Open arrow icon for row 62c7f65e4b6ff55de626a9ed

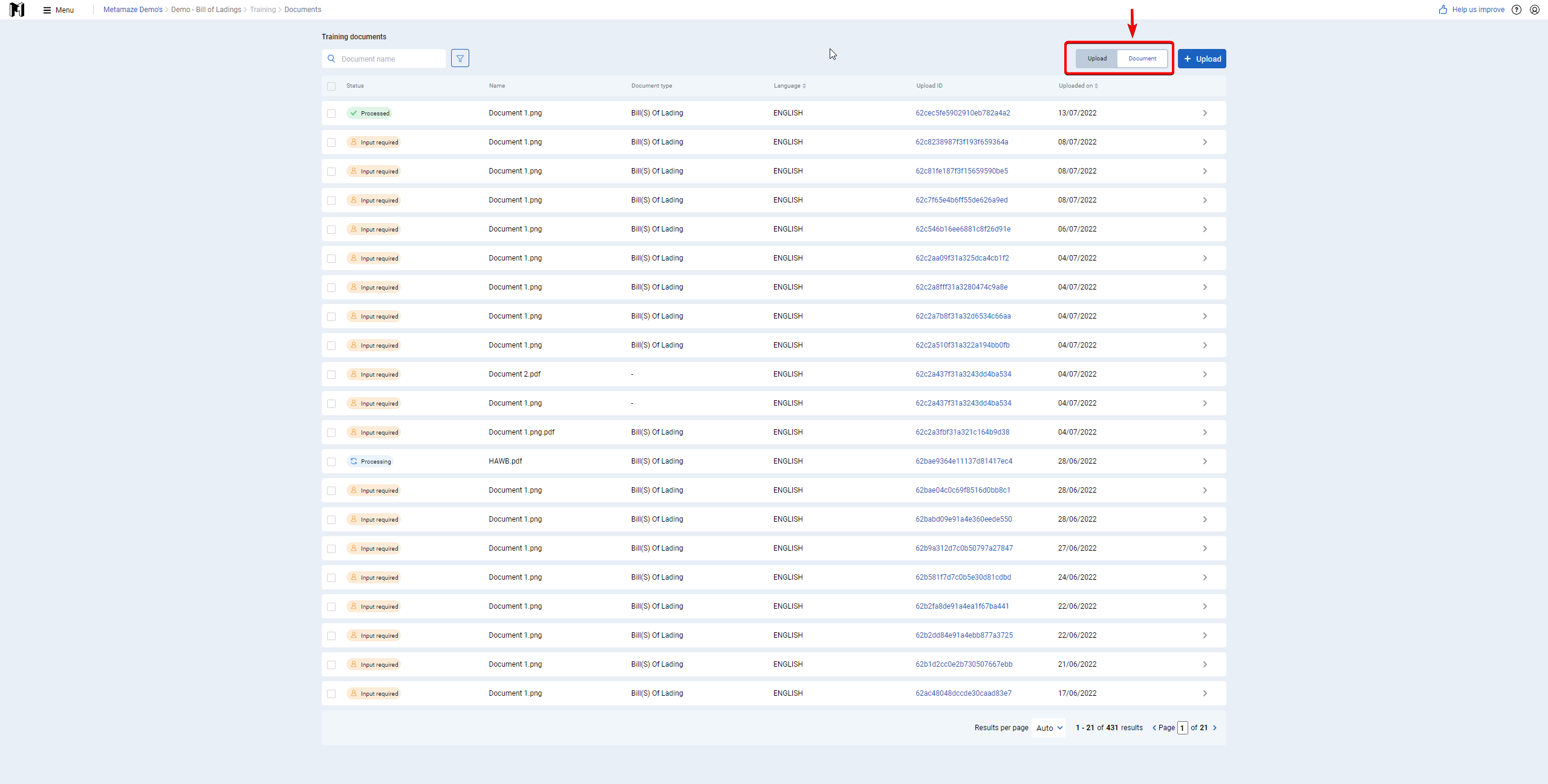coord(1205,200)
